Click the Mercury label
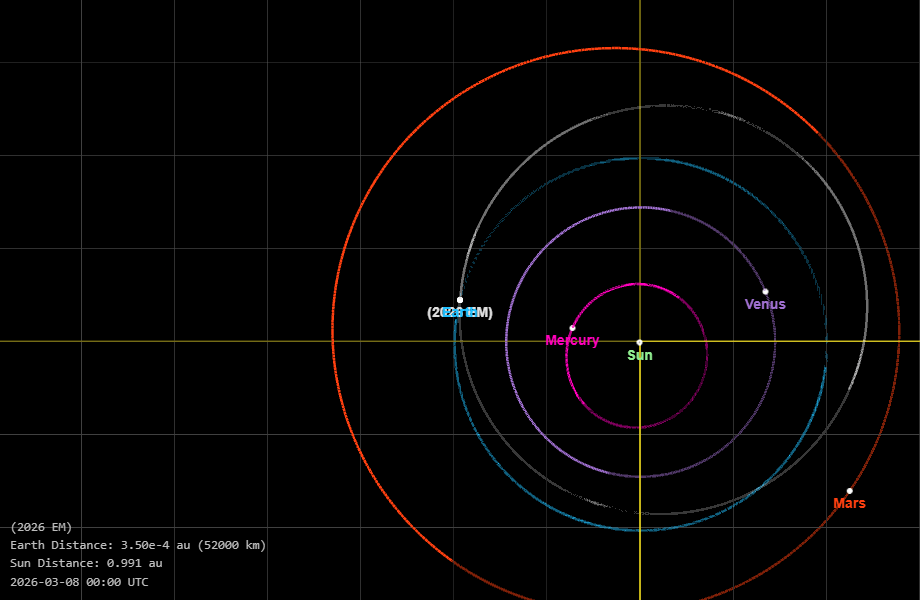Viewport: 920px width, 600px height. coord(572,340)
